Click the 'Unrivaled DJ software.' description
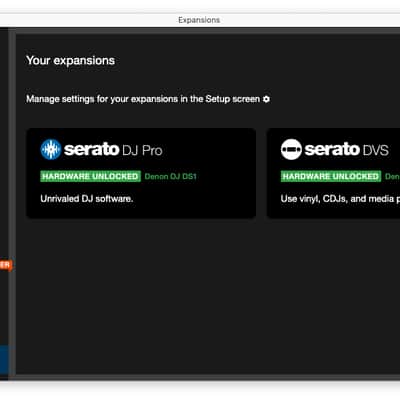 coord(87,199)
